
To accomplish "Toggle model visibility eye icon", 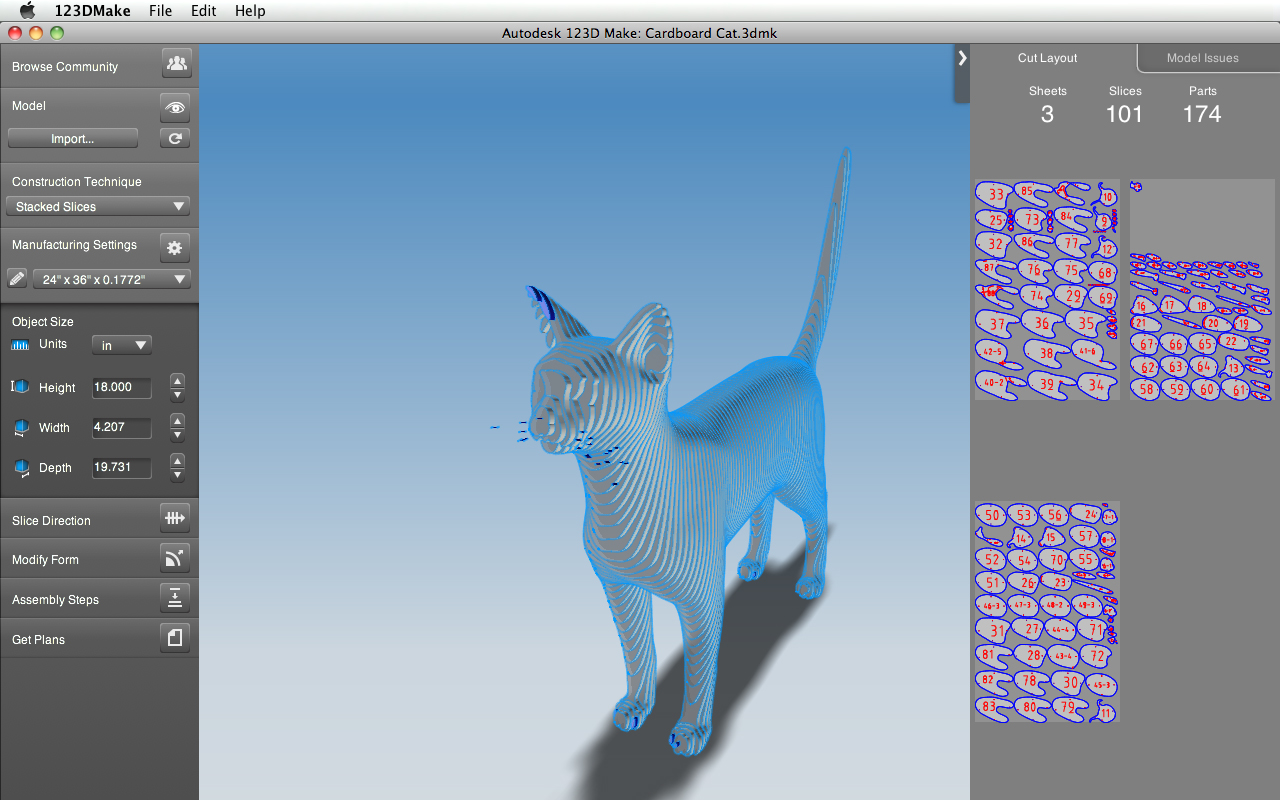I will click(x=175, y=107).
